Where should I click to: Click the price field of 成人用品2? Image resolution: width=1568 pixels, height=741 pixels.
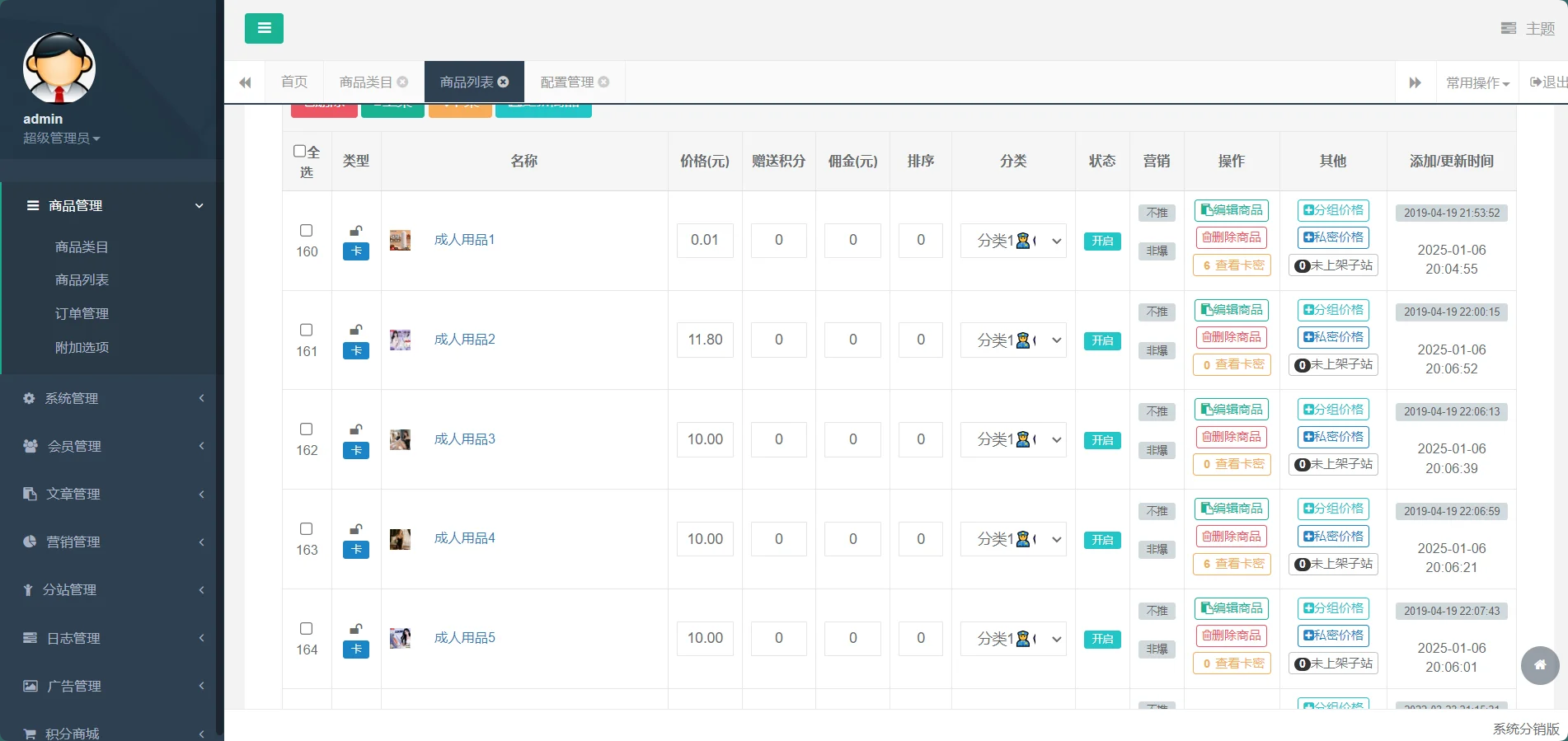point(705,340)
